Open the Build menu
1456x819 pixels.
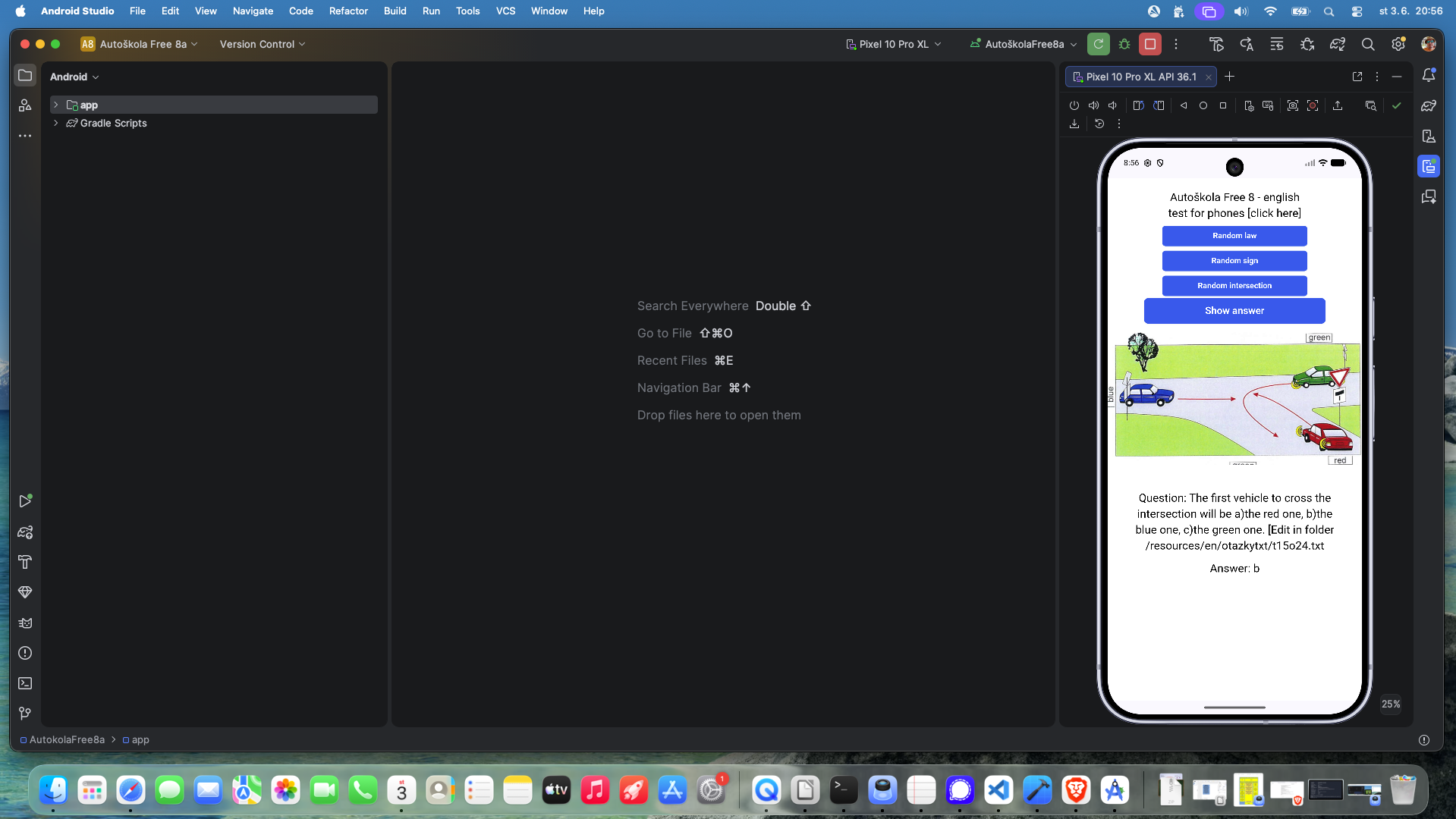395,11
